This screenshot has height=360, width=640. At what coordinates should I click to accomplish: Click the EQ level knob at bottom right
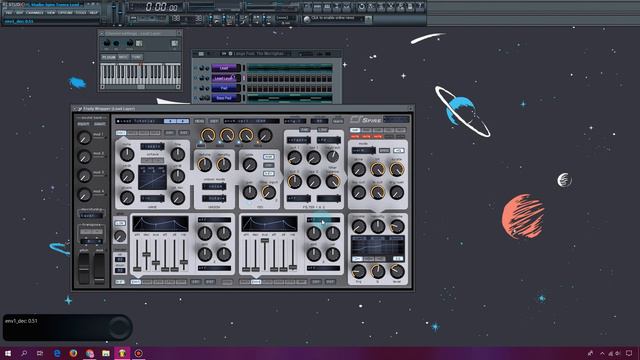(397, 271)
